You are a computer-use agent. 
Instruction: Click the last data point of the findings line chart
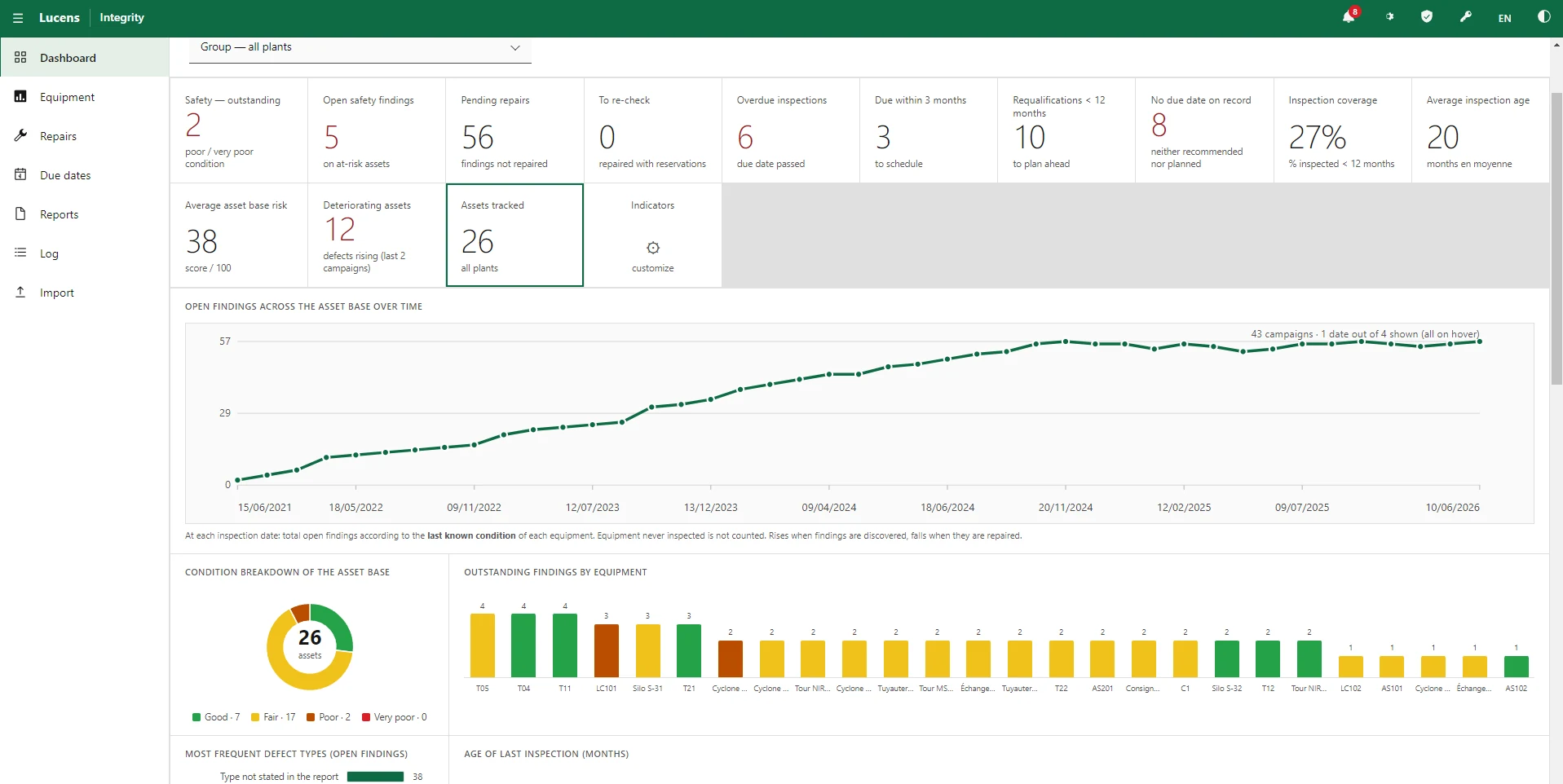pos(1479,341)
